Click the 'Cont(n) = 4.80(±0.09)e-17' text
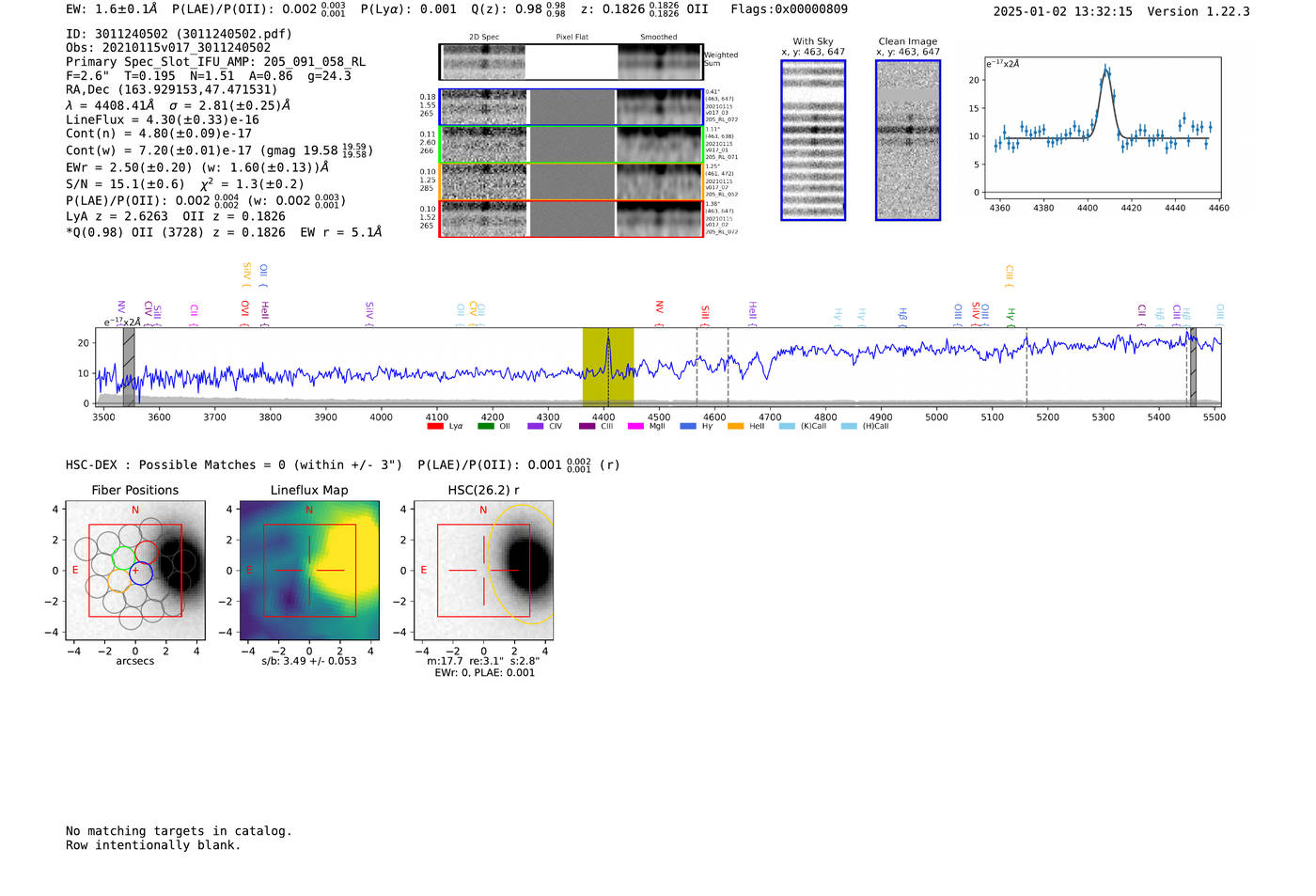The height and width of the screenshot is (896, 1316). [159, 134]
